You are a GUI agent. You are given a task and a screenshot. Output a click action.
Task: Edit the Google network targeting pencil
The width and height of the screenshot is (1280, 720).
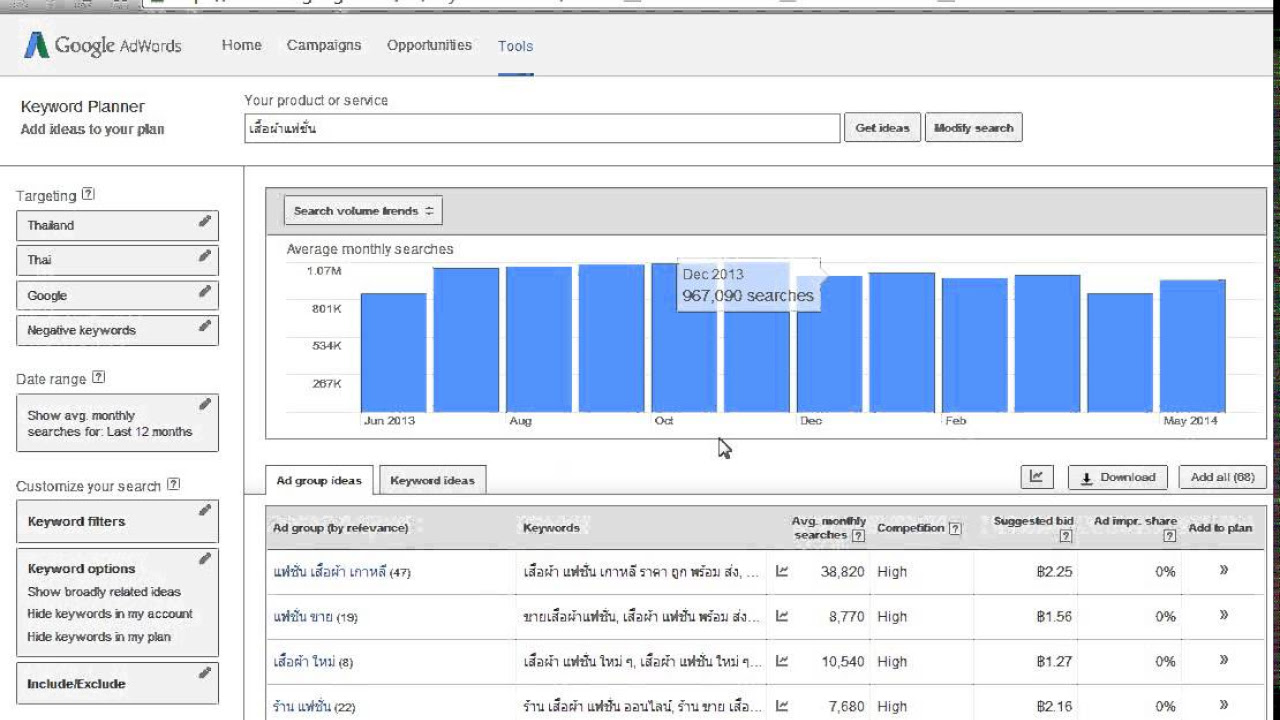(x=204, y=292)
